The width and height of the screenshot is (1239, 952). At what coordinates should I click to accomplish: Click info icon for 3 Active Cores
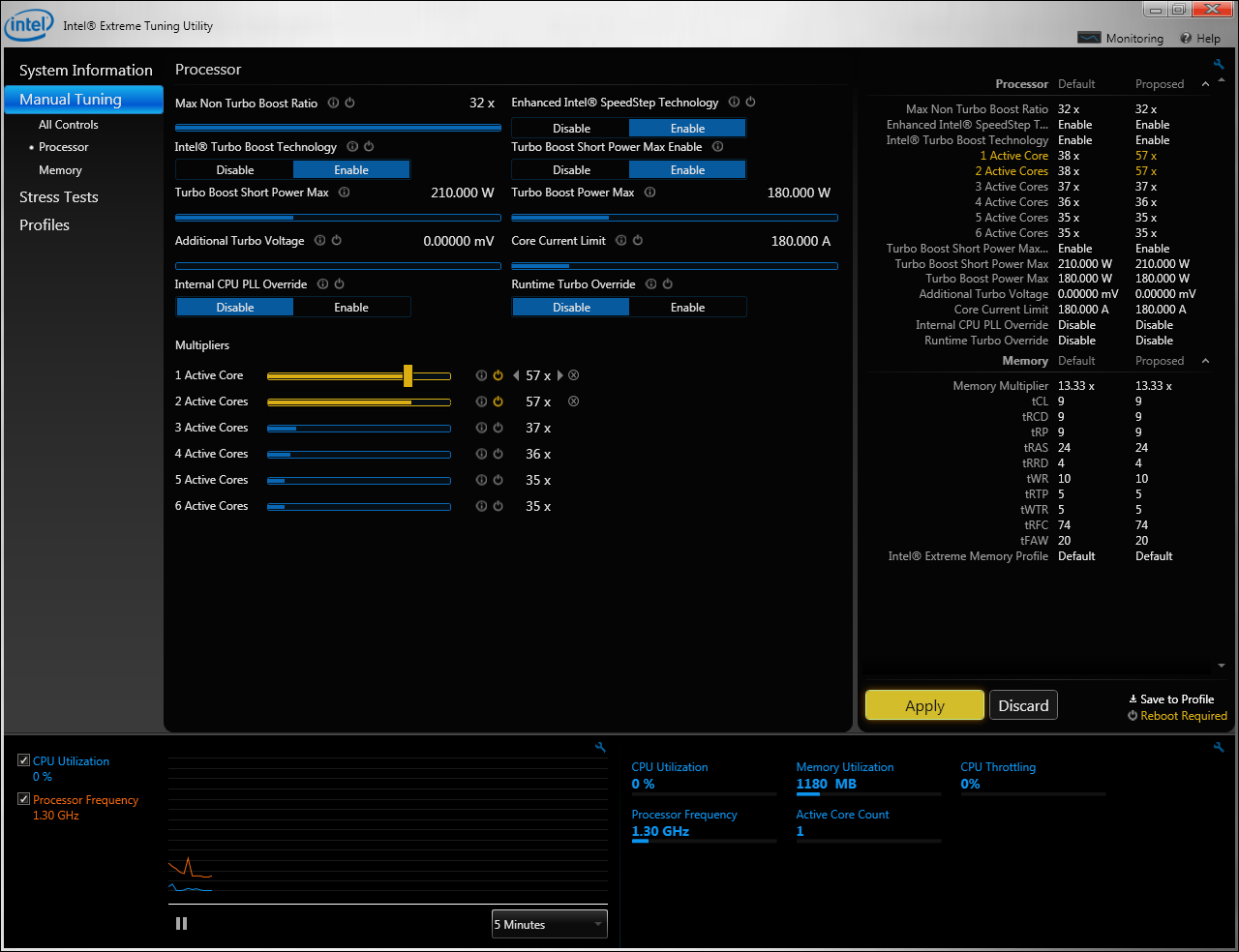[481, 428]
